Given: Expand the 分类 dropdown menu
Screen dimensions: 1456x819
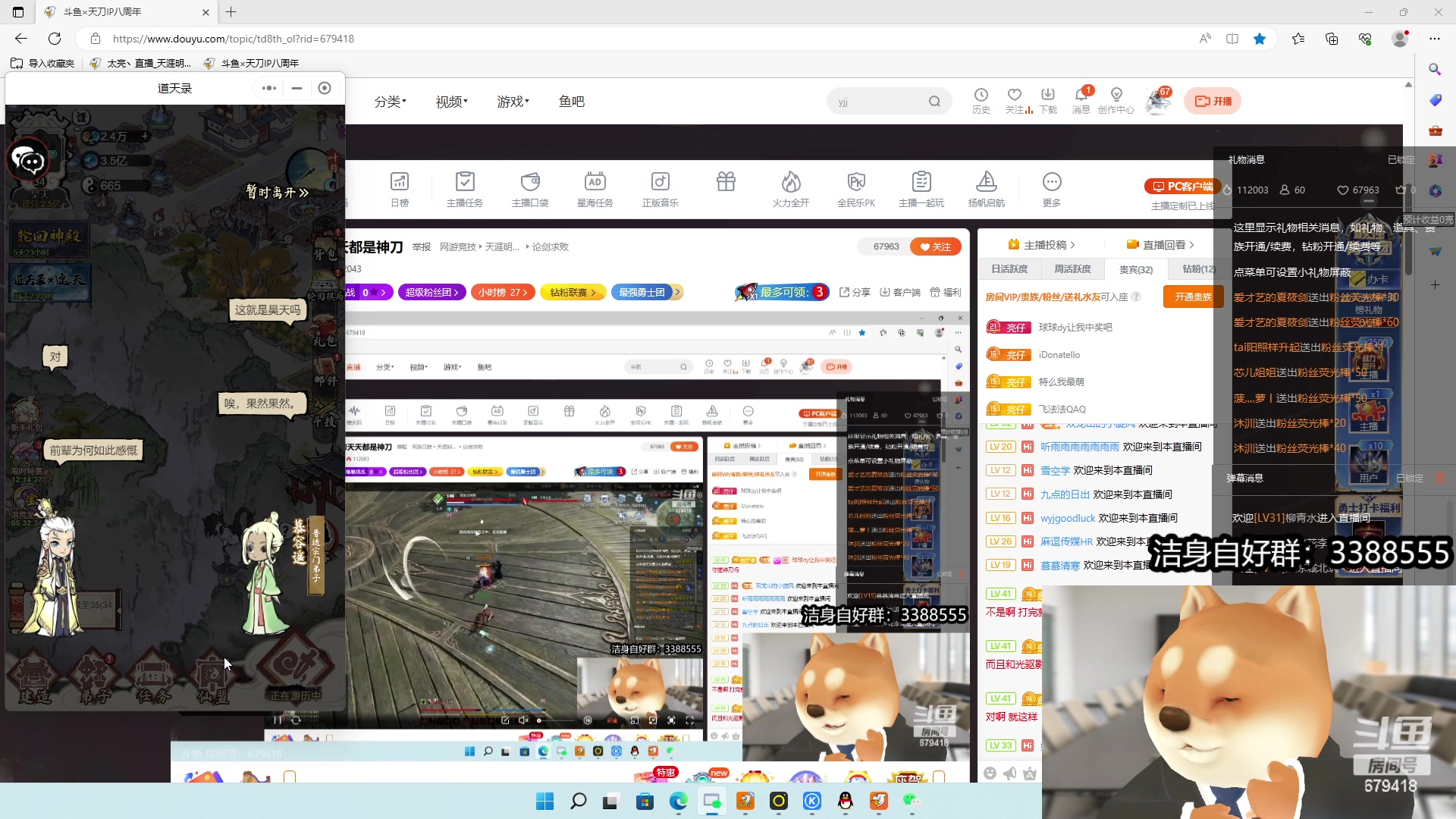Looking at the screenshot, I should tap(391, 102).
